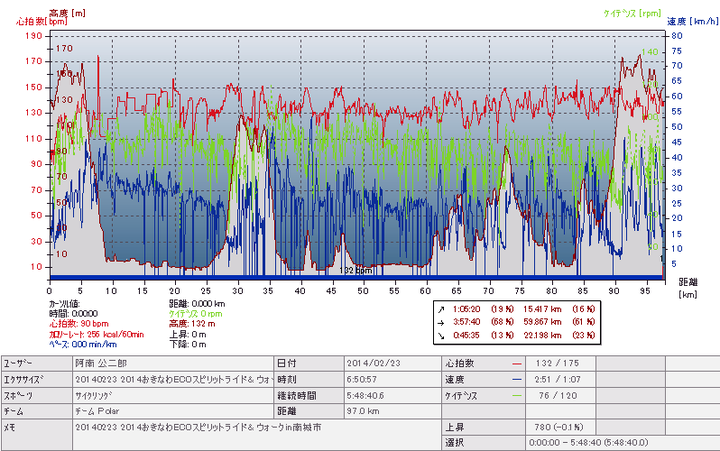Select the 距離 [km] axis title at chart right
This screenshot has height=451, width=720.
(688, 288)
